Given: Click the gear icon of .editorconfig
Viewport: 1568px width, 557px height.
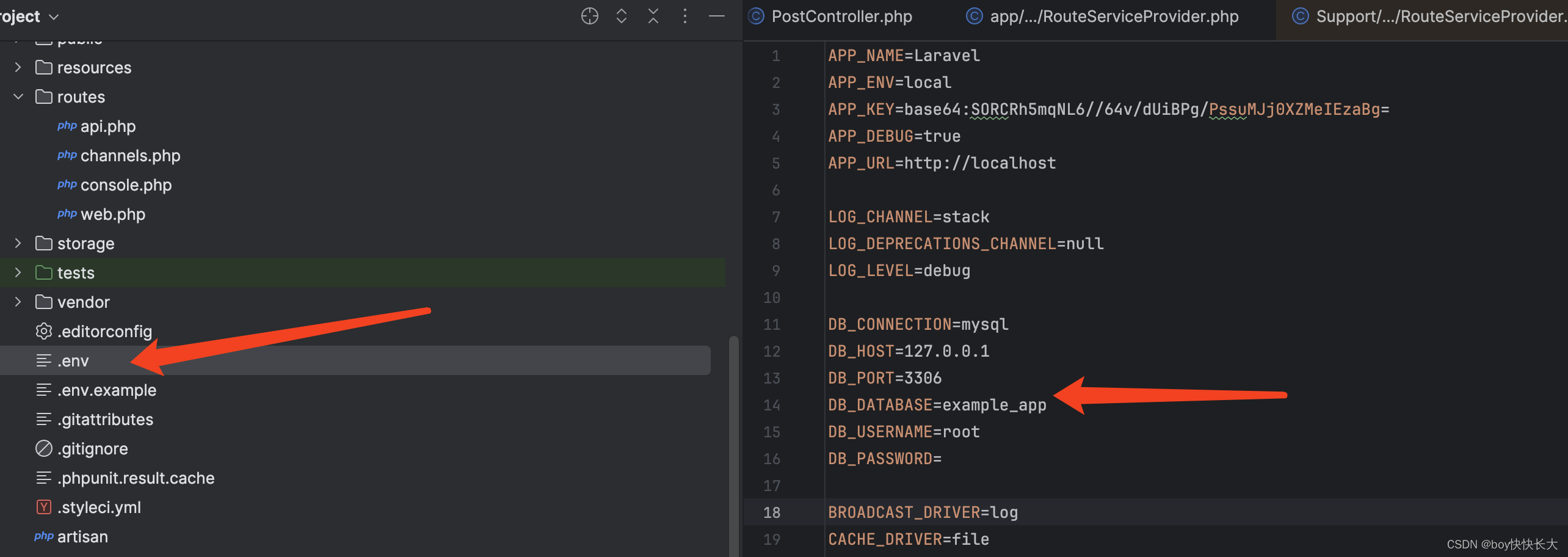Looking at the screenshot, I should point(43,331).
